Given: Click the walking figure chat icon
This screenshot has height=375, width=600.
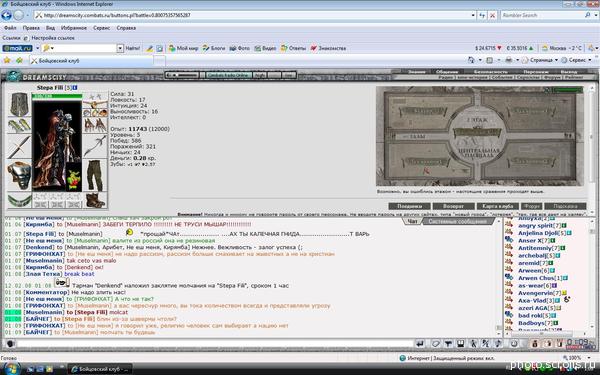Looking at the screenshot, I should (473, 344).
